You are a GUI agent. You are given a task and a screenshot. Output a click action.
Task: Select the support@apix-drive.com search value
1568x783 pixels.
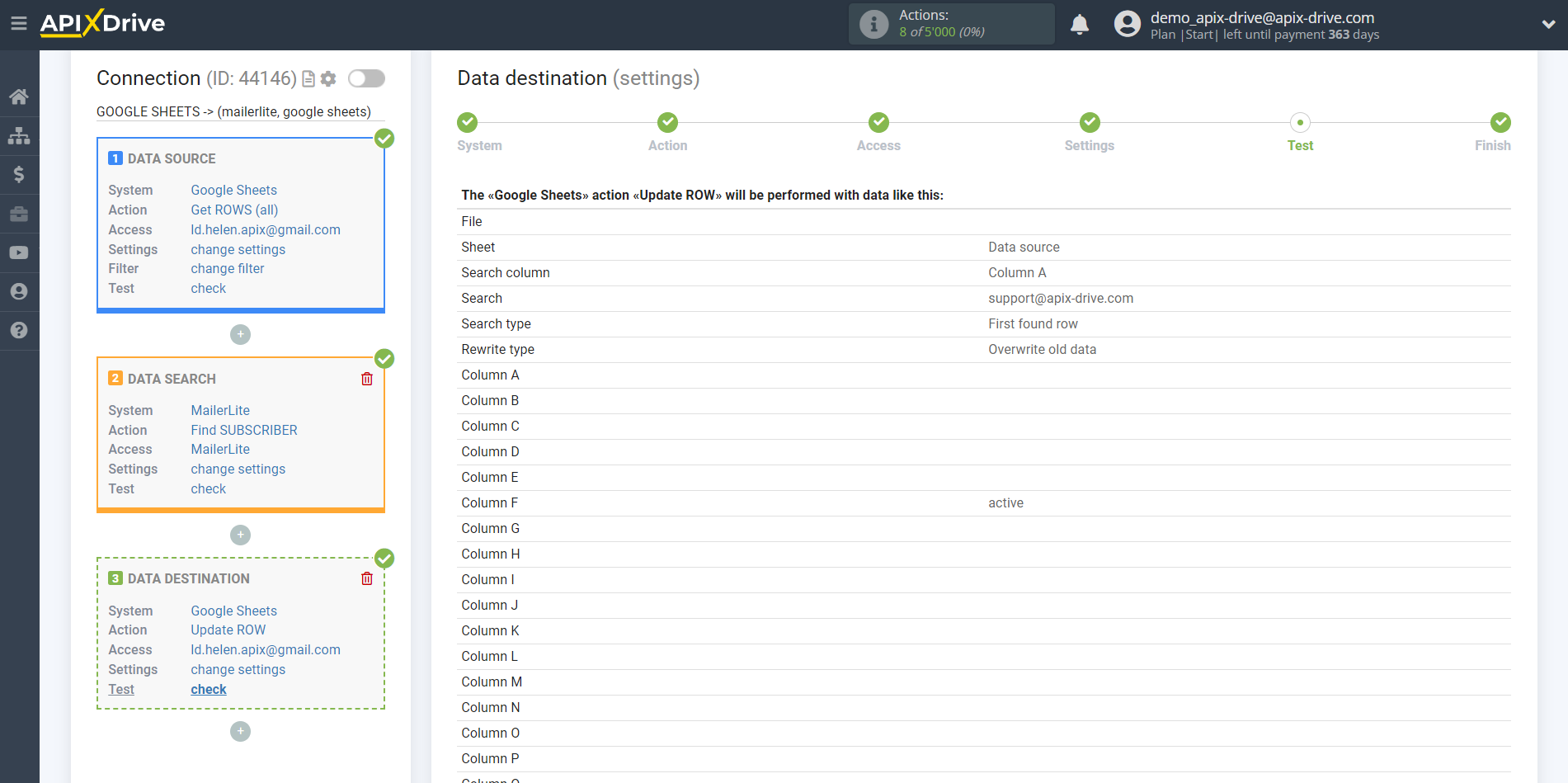pyautogui.click(x=1061, y=298)
